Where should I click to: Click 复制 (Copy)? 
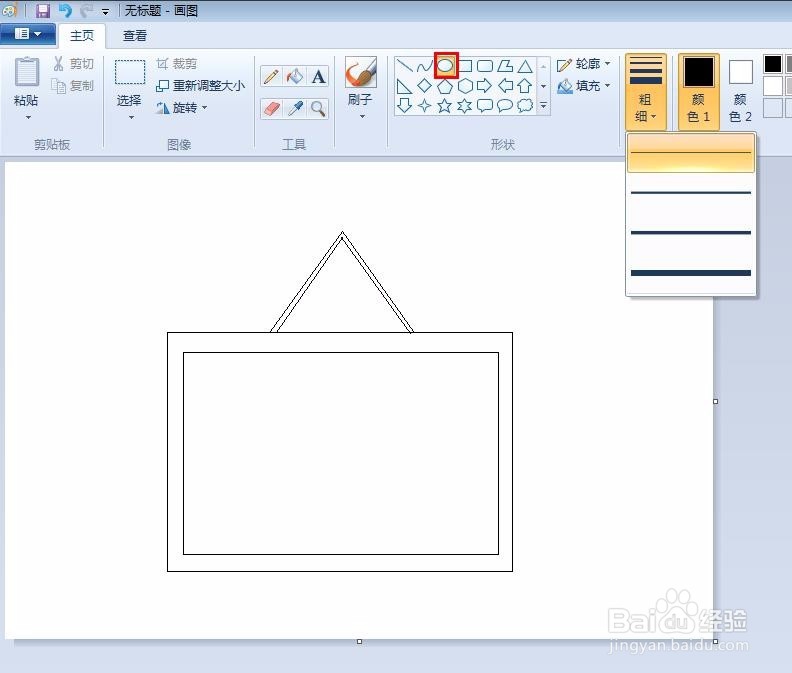coord(74,86)
